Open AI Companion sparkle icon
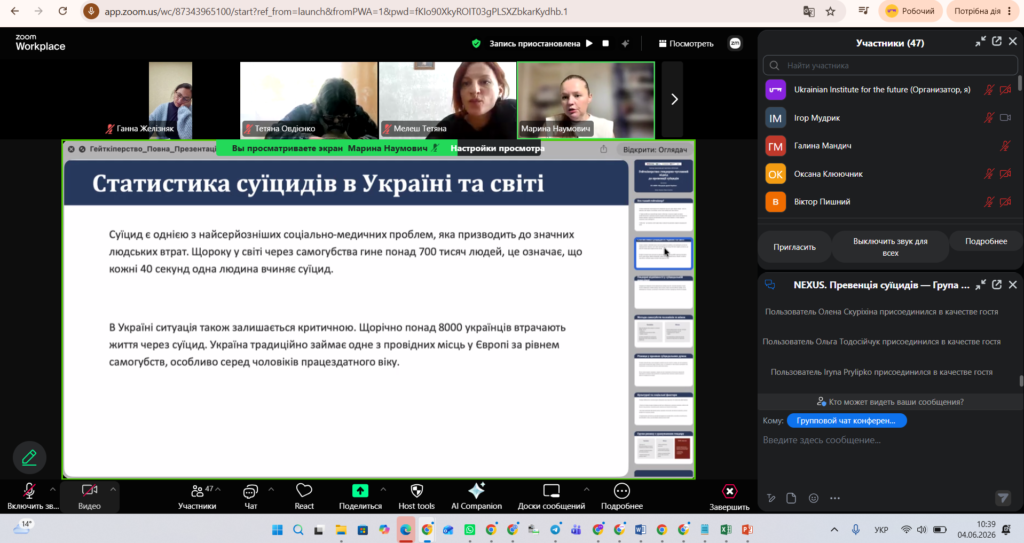This screenshot has height=543, width=1024. pos(476,491)
